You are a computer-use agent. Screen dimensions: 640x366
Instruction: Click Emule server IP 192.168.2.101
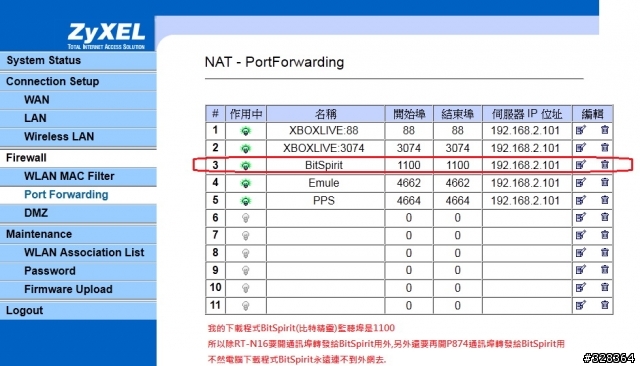pos(527,183)
